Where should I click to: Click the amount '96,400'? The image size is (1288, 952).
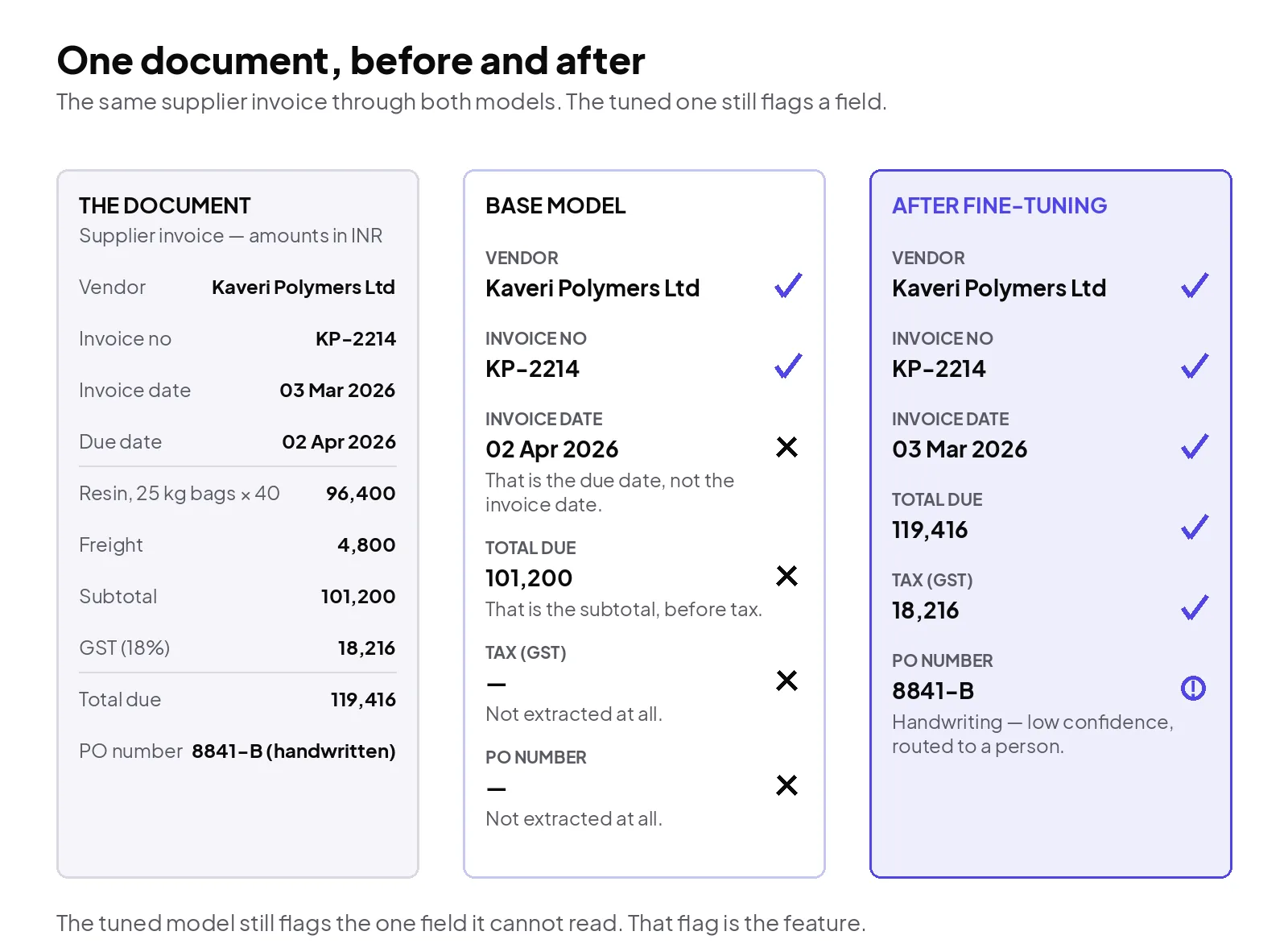[x=361, y=494]
